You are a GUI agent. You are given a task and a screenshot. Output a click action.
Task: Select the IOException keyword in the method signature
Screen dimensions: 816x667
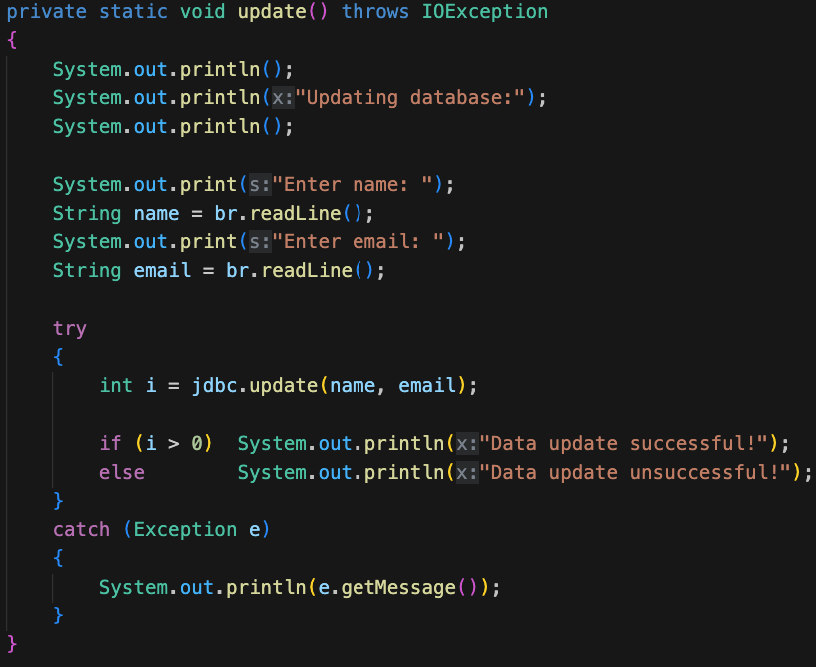point(484,12)
